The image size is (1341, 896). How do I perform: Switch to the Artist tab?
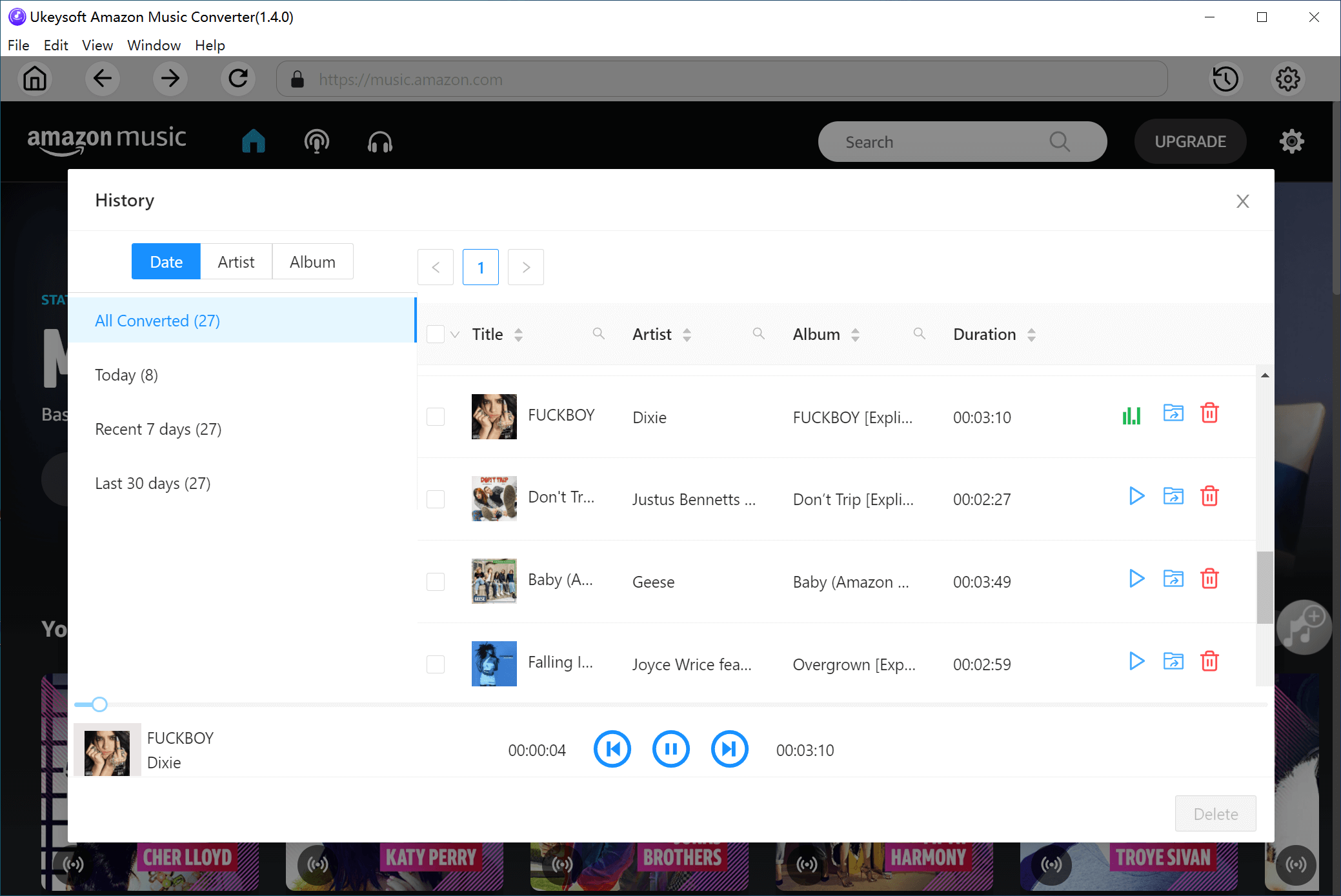pyautogui.click(x=236, y=261)
